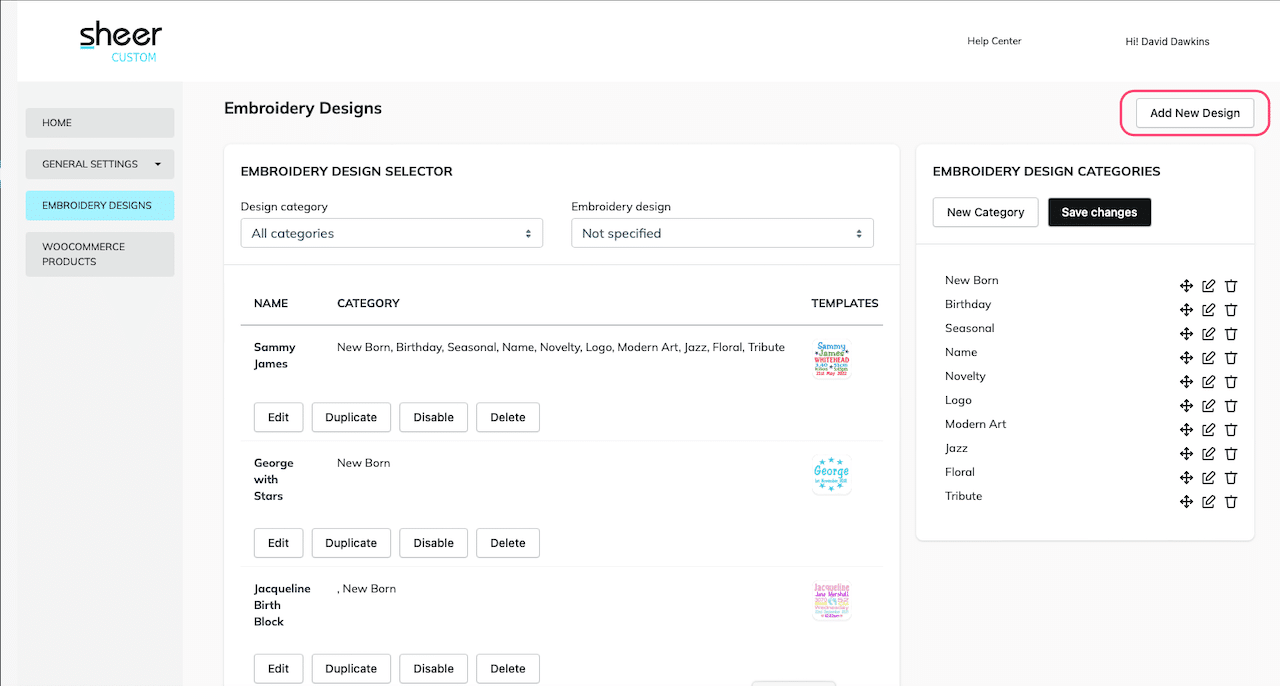Open the Design category dropdown
1280x686 pixels.
(391, 233)
